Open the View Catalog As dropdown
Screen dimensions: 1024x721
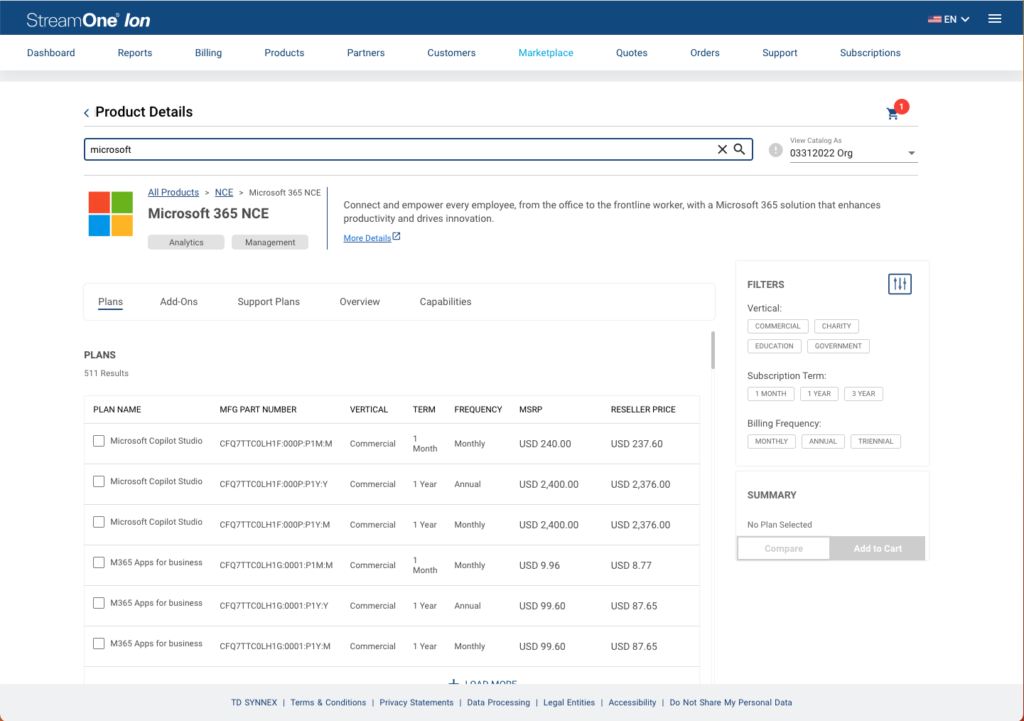(853, 153)
